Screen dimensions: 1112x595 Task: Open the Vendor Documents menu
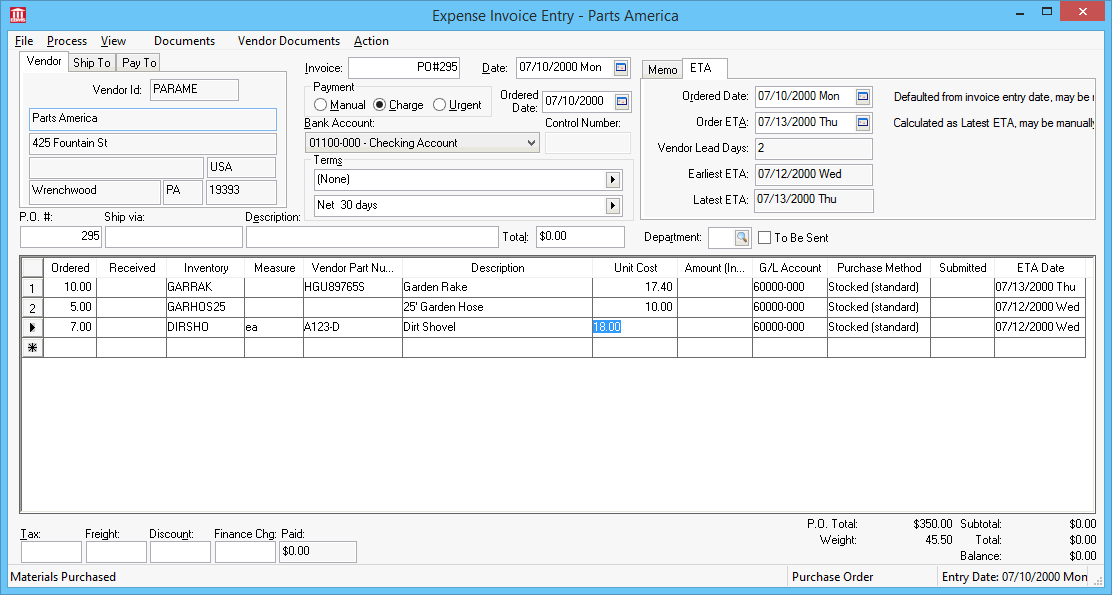click(x=289, y=41)
